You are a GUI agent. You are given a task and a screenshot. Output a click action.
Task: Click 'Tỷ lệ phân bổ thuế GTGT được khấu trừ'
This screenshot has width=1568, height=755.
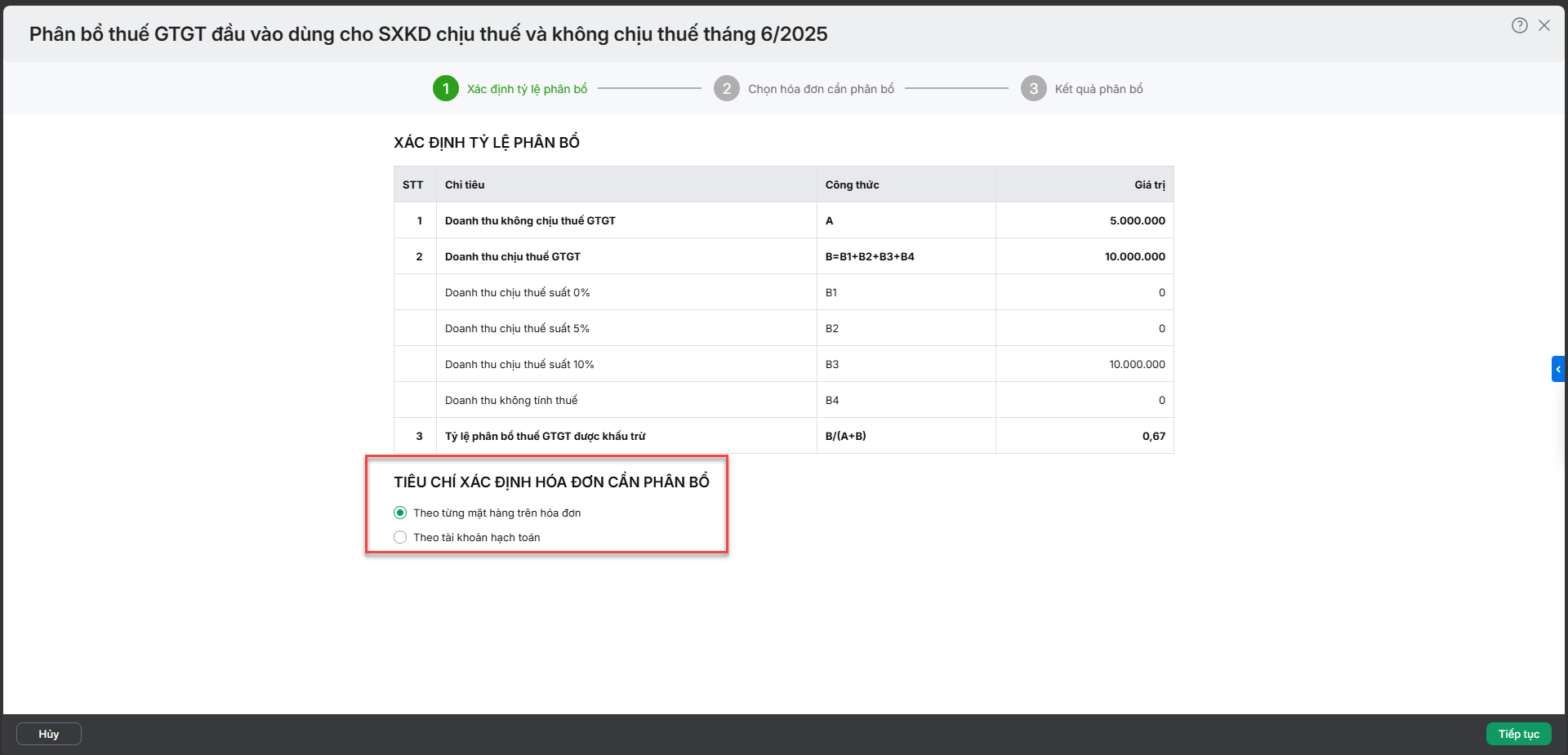[545, 436]
